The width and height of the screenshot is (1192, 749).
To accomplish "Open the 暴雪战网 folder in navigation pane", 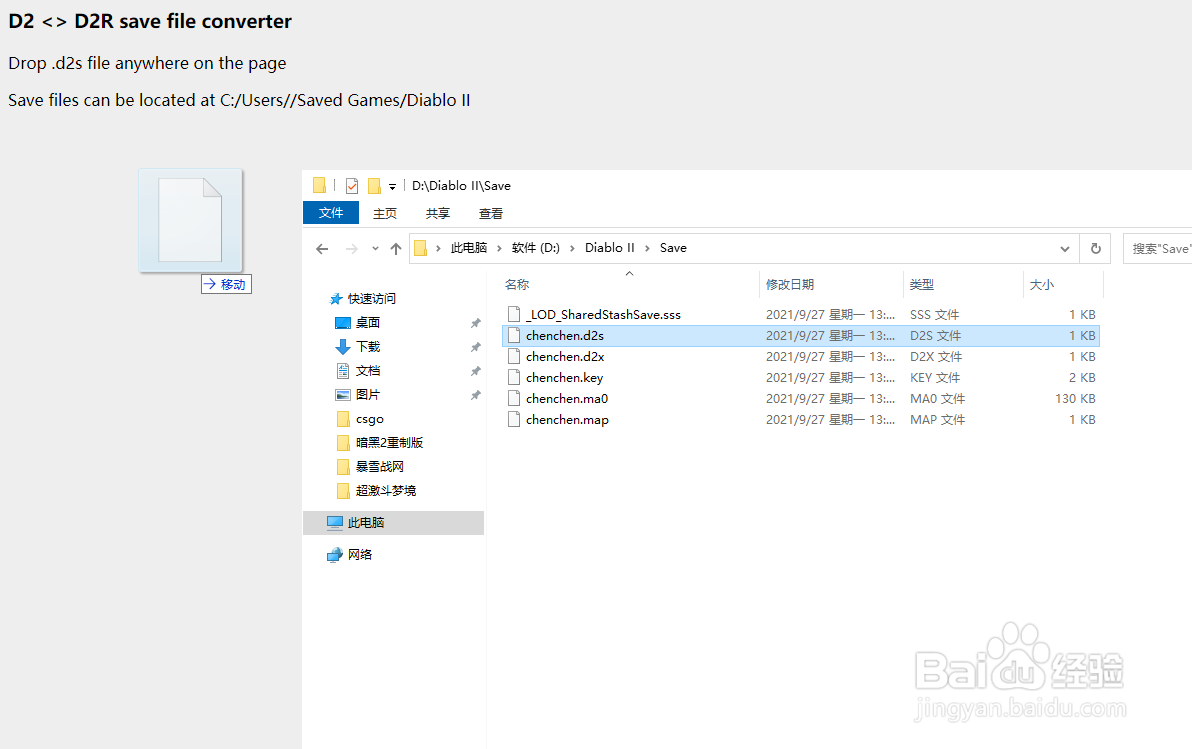I will coord(379,467).
